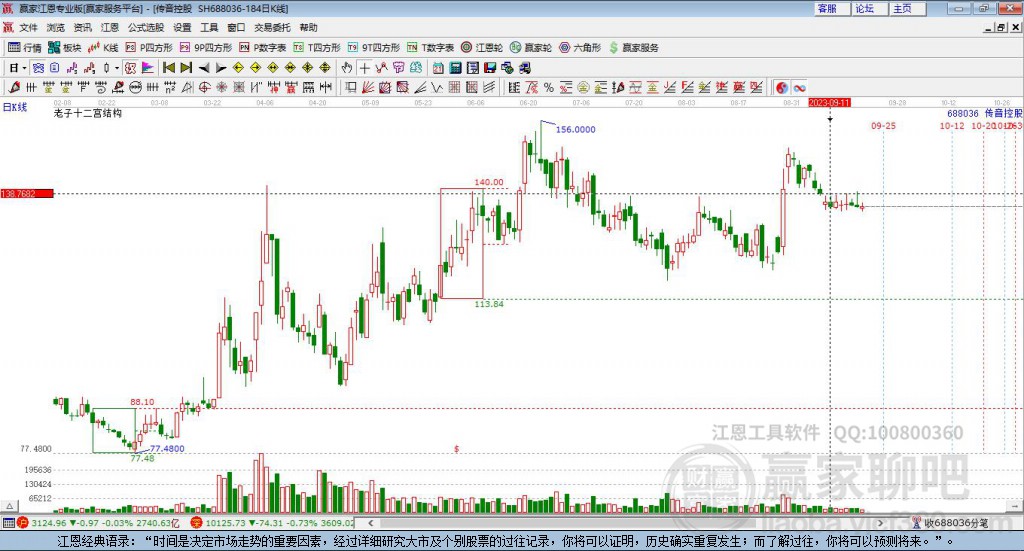Click the black left-arrow step-back icon
1024x551 pixels.
[204, 68]
